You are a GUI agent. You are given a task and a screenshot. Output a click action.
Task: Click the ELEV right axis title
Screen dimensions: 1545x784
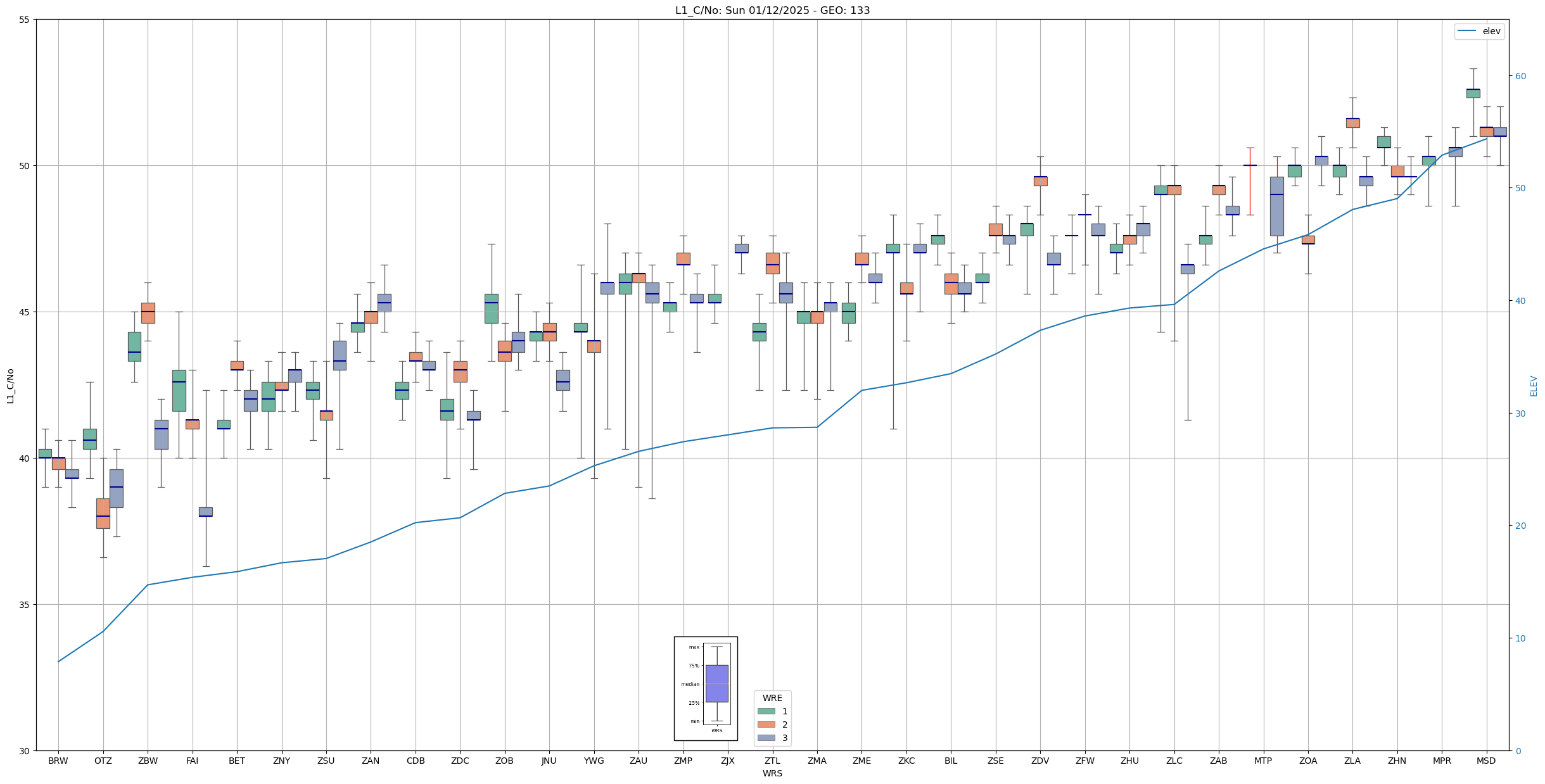1534,386
